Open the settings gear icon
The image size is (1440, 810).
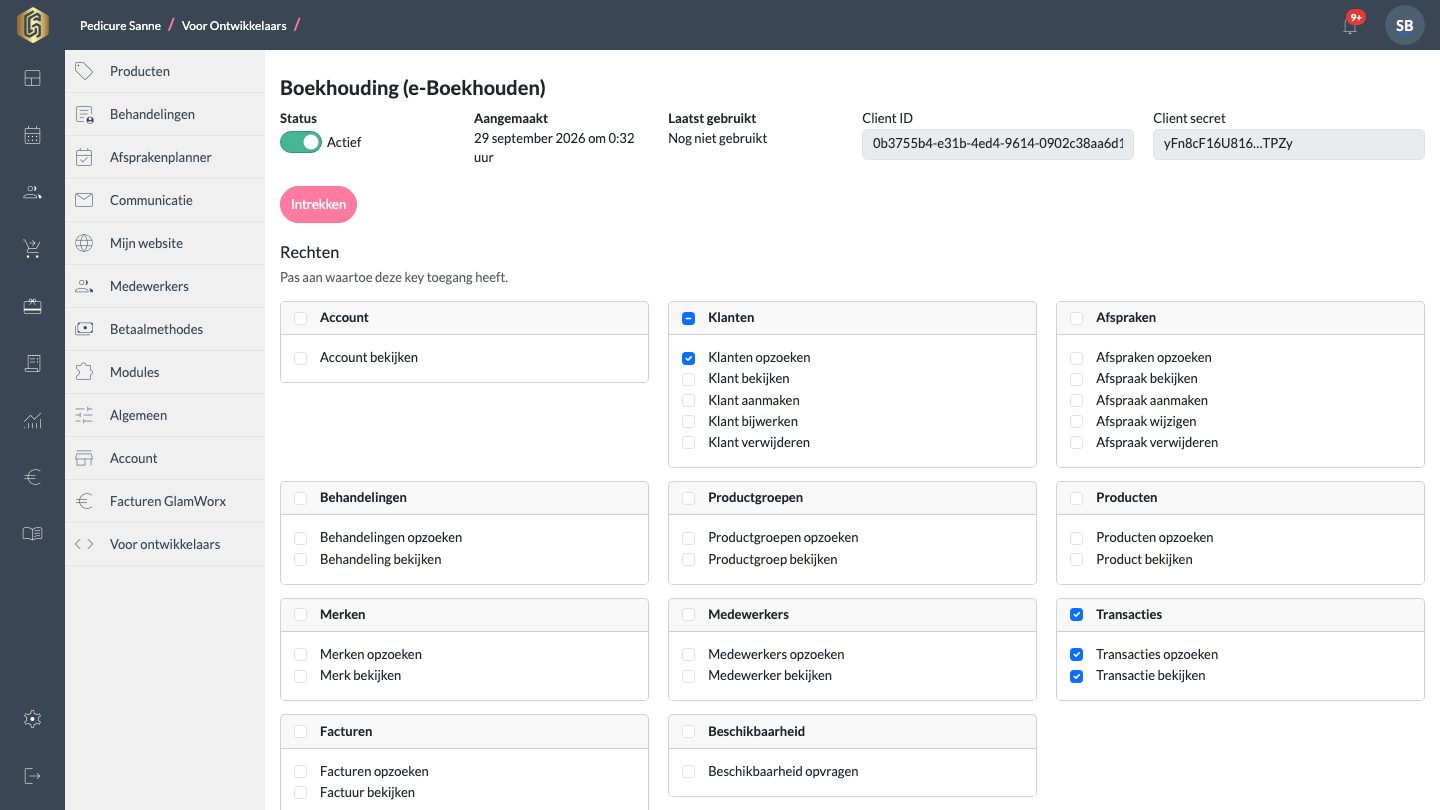[32, 719]
